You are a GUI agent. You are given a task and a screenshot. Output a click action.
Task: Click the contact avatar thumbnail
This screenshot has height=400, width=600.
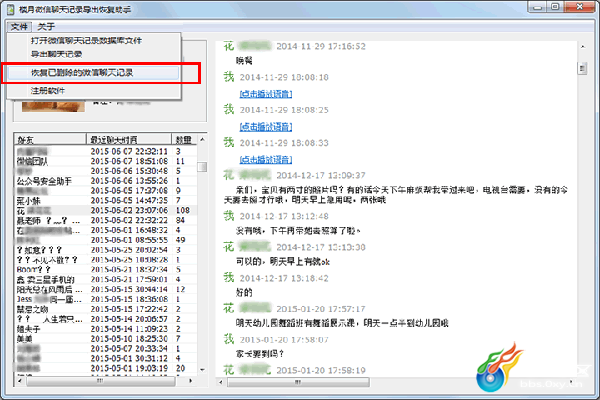tap(53, 106)
